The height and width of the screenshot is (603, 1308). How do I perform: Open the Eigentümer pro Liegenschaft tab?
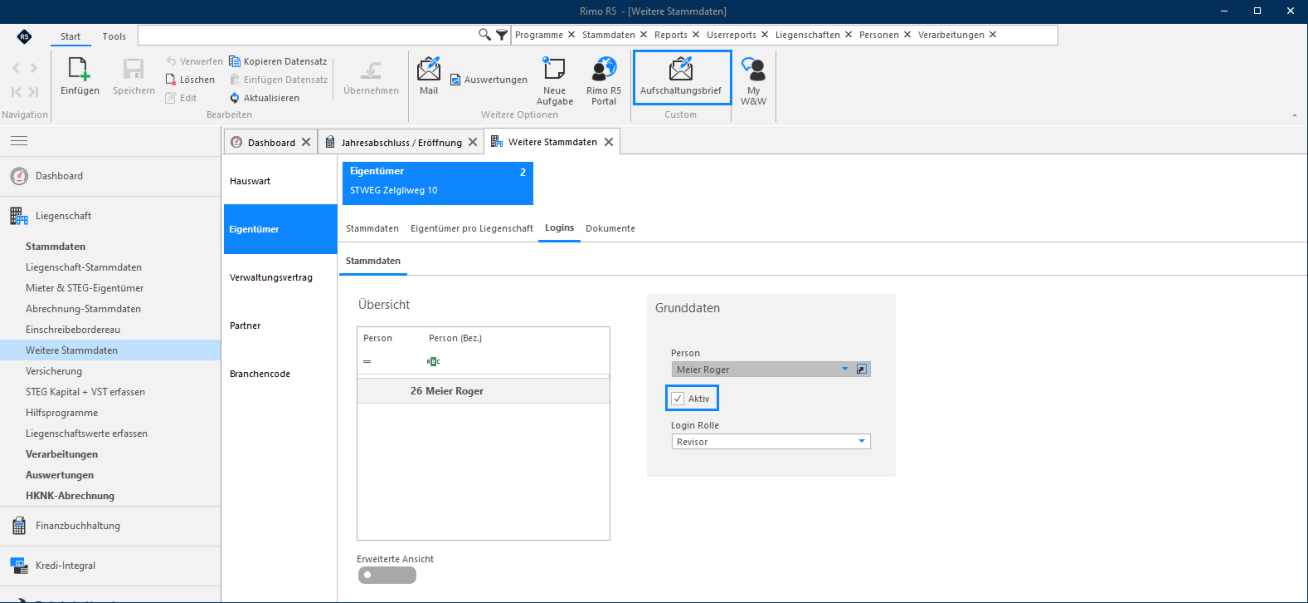[x=472, y=228]
